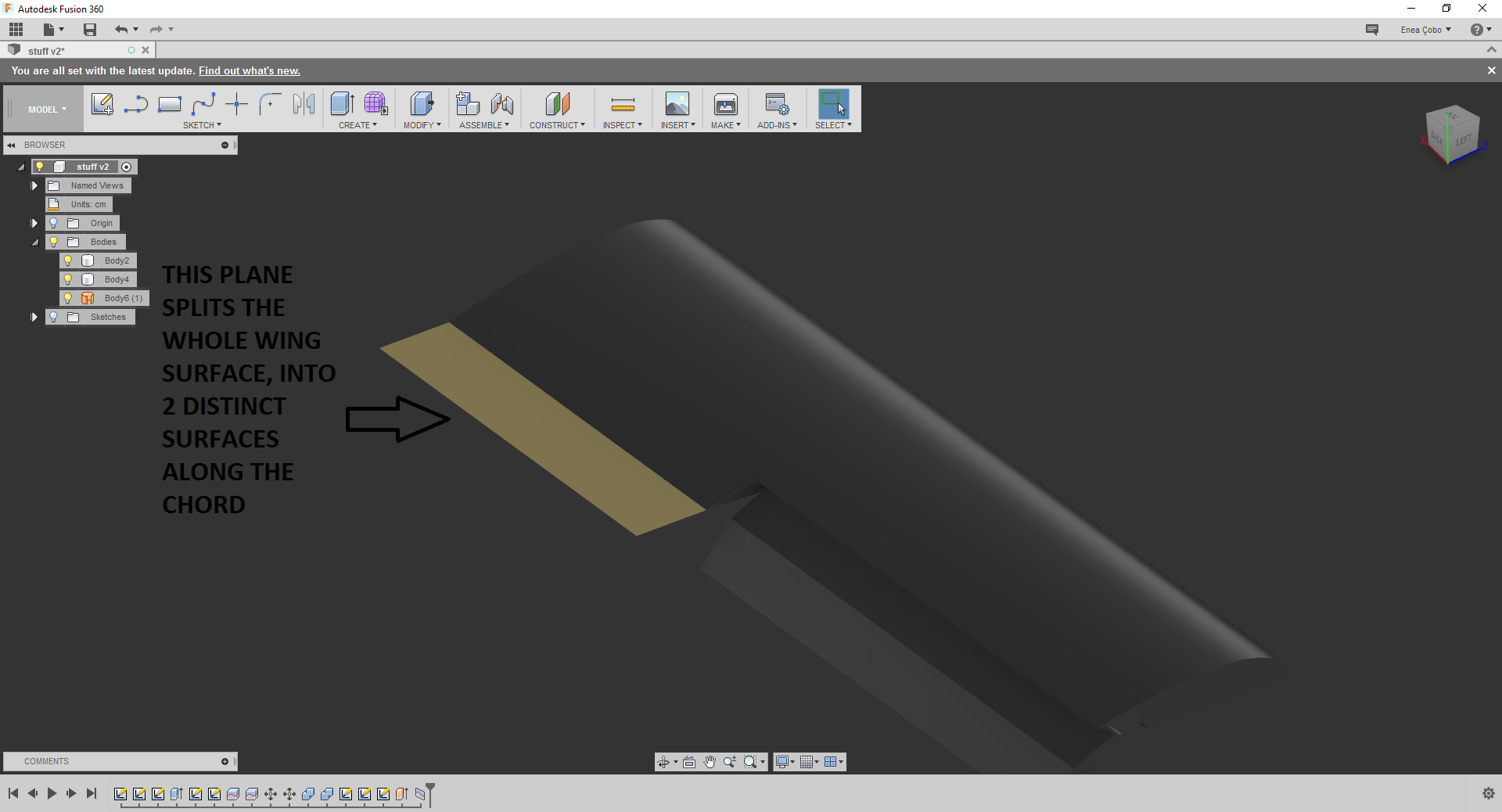Viewport: 1502px width, 812px height.
Task: Toggle visibility of Body4
Action: (68, 279)
